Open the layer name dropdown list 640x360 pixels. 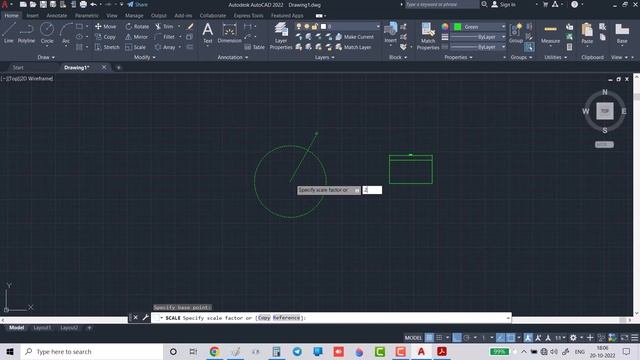378,27
